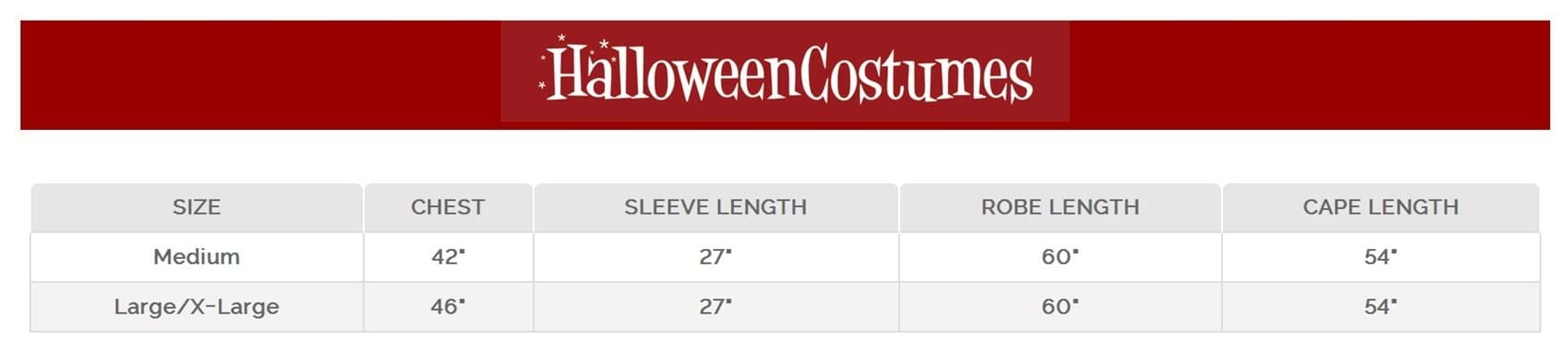
Task: Click the Medium row sleeve length 27" cell
Action: (715, 257)
